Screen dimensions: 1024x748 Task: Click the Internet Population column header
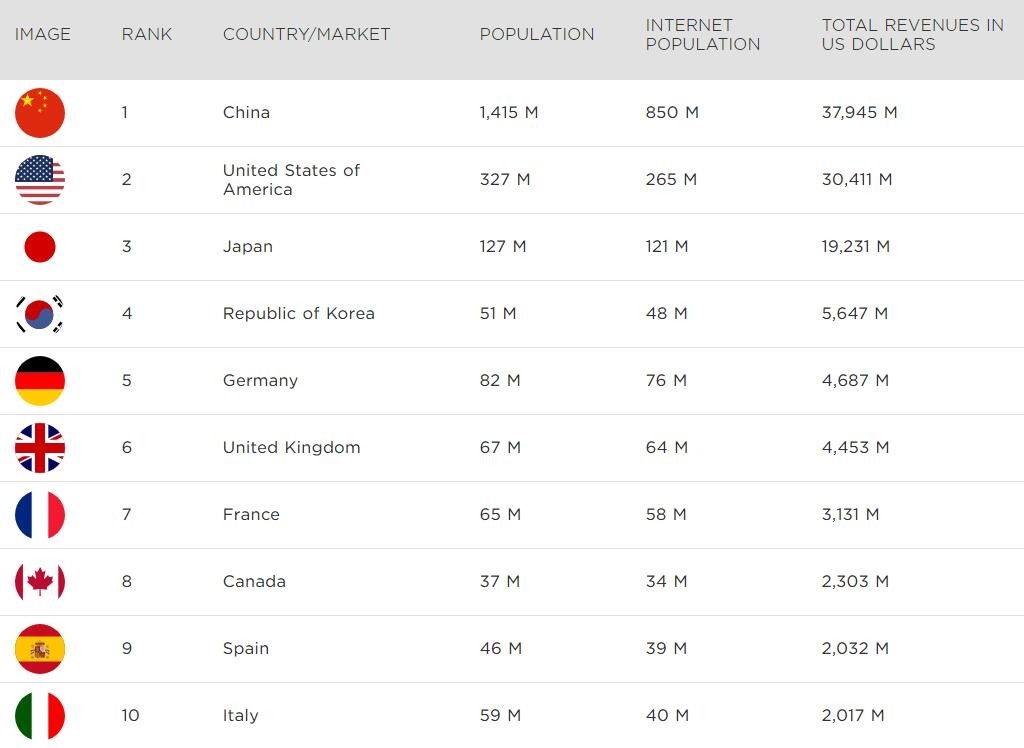coord(703,34)
